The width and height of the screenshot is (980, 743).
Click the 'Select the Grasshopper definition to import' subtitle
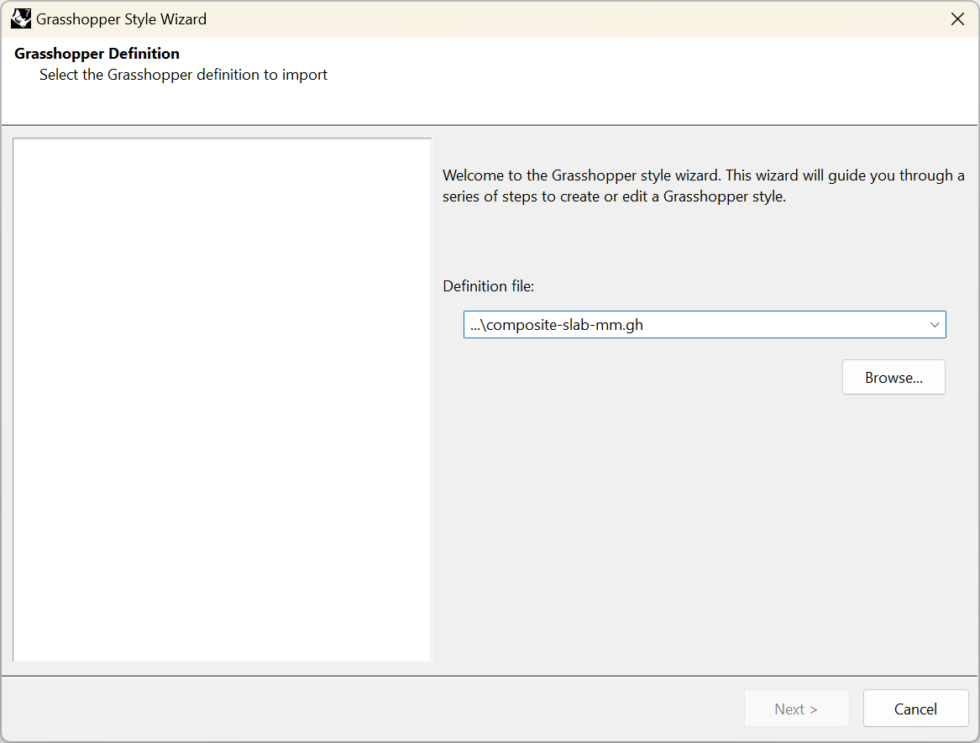coord(183,75)
